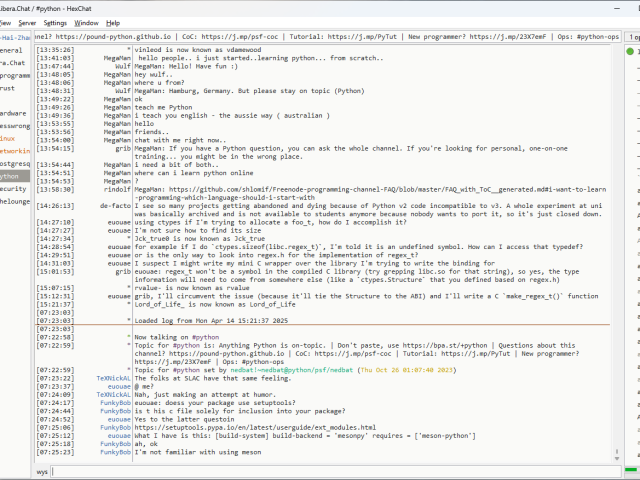
Task: Open the Server menu
Action: tap(27, 22)
